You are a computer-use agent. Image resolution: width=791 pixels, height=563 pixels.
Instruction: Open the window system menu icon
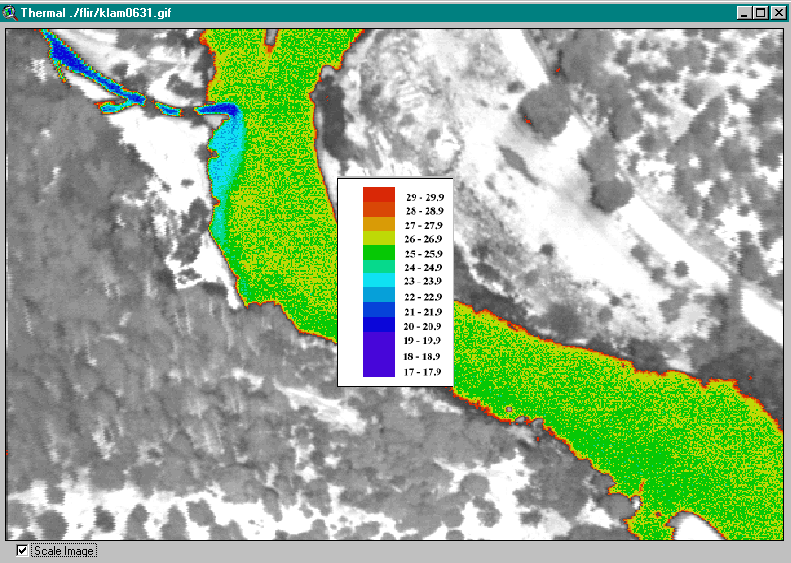coord(10,13)
